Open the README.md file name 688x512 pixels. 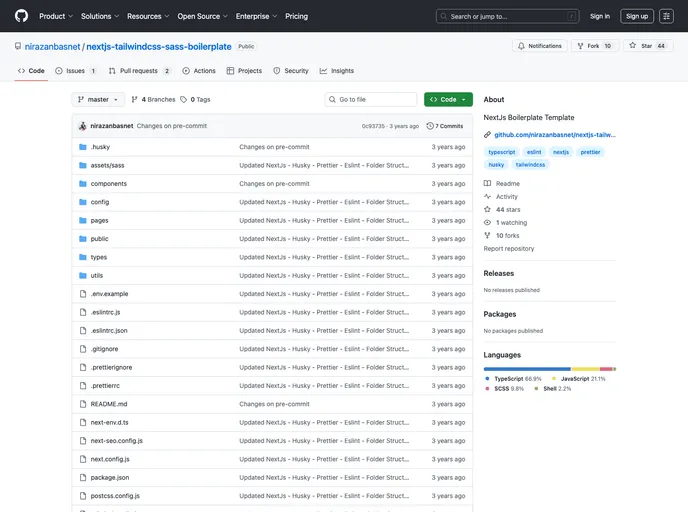(109, 404)
